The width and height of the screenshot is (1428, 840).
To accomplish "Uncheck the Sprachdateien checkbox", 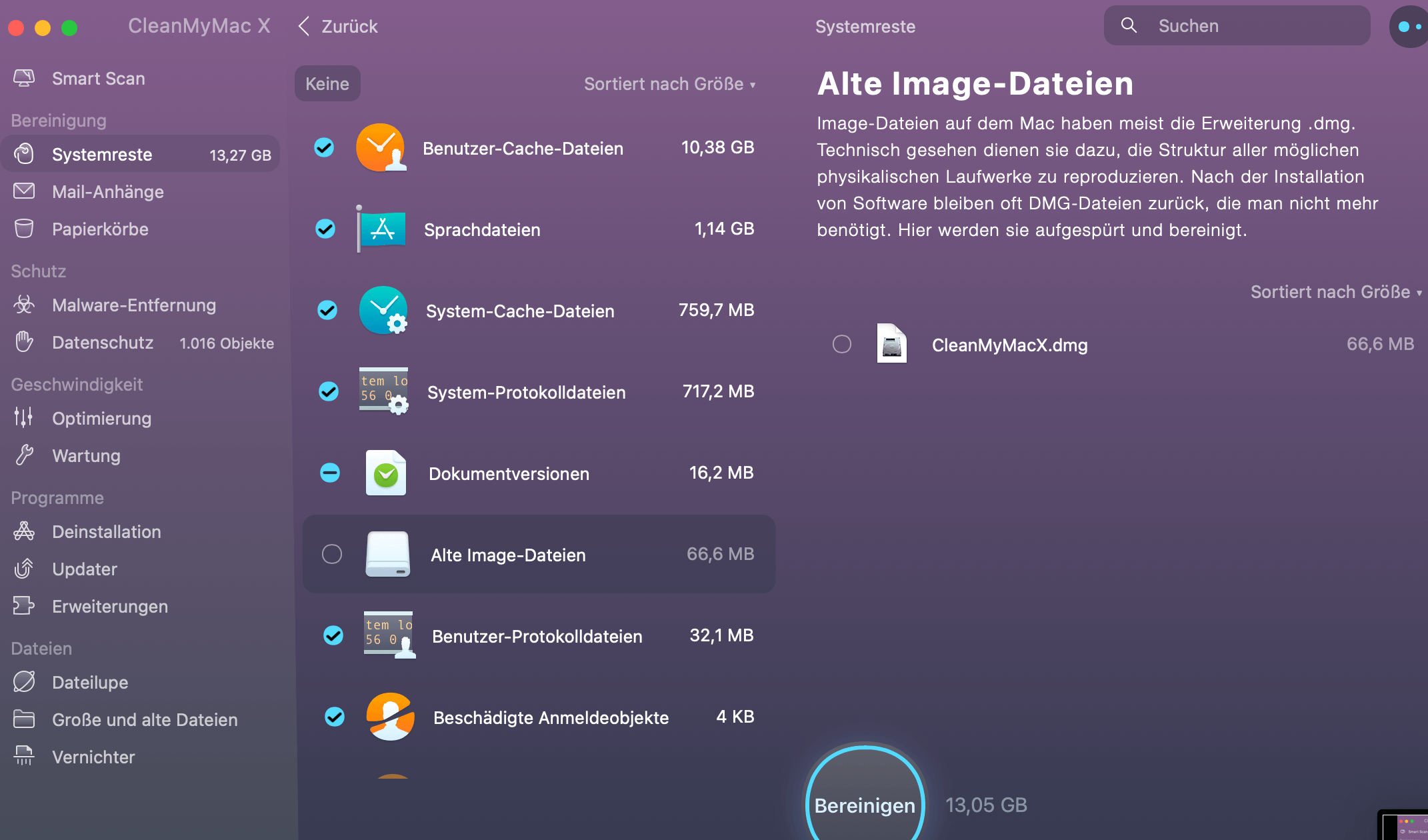I will 325,229.
